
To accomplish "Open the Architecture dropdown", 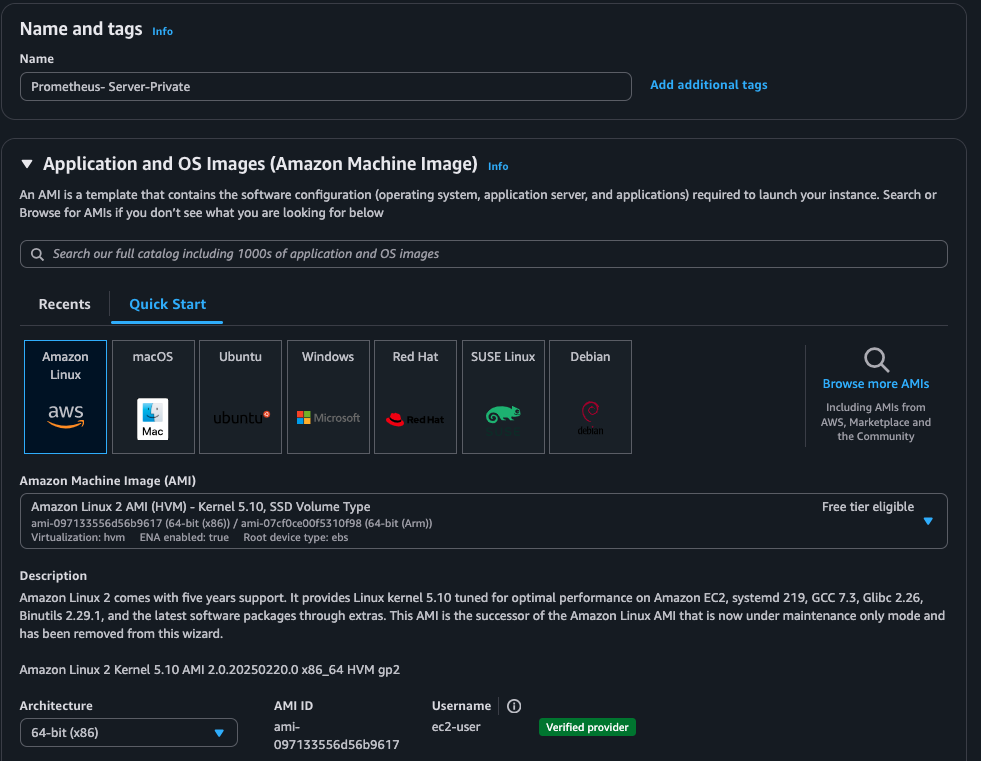I will pyautogui.click(x=219, y=732).
